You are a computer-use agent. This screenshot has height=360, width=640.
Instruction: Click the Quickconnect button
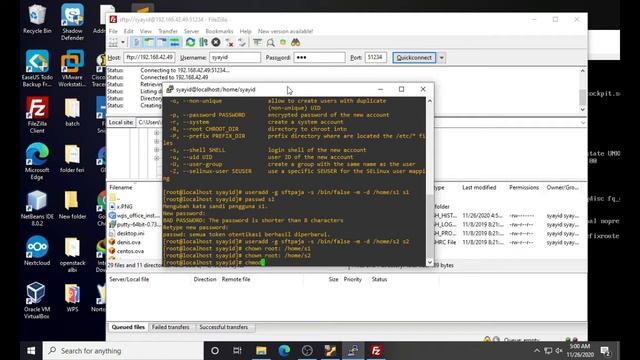pos(414,58)
